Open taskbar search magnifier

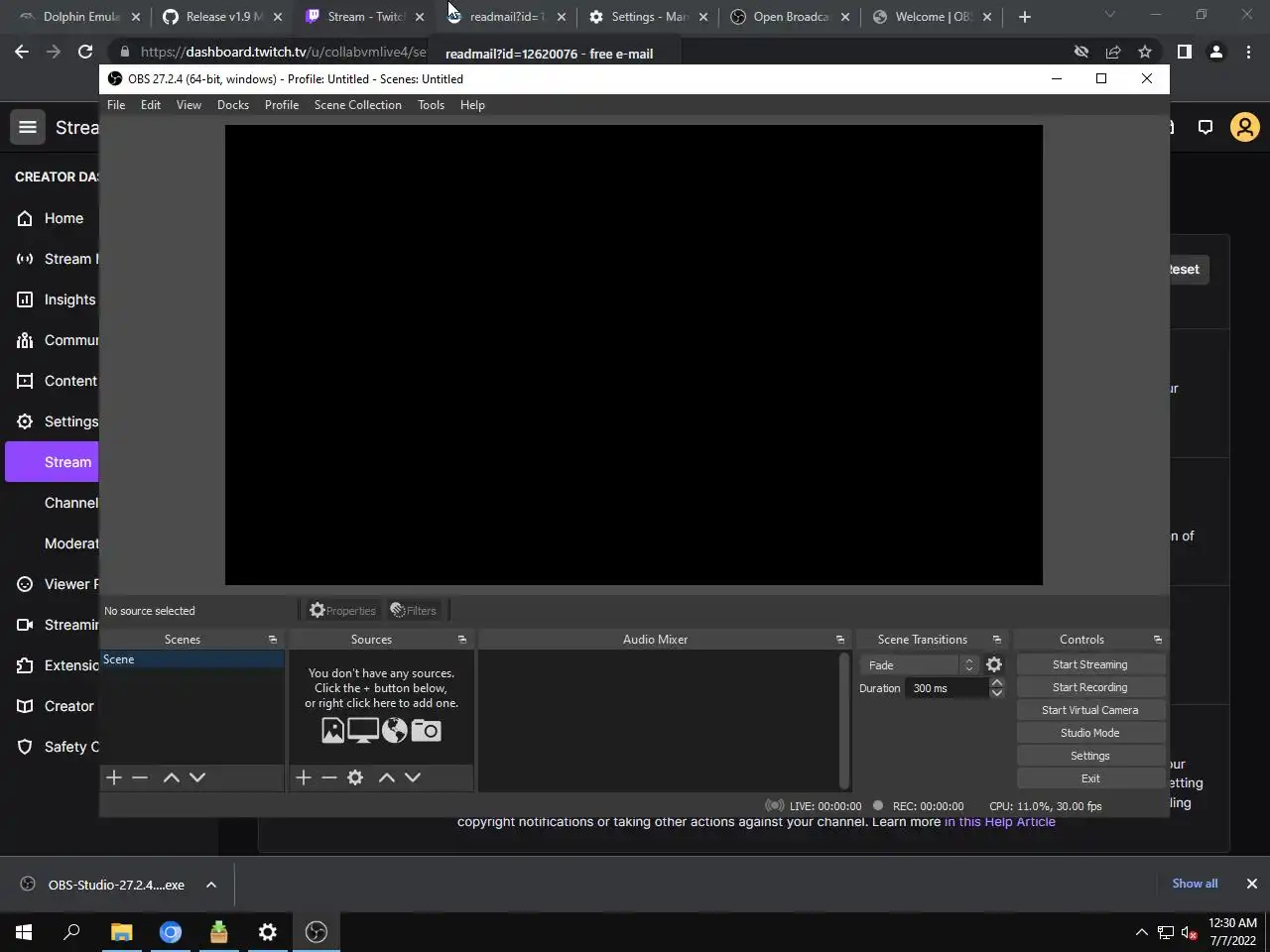pyautogui.click(x=71, y=932)
